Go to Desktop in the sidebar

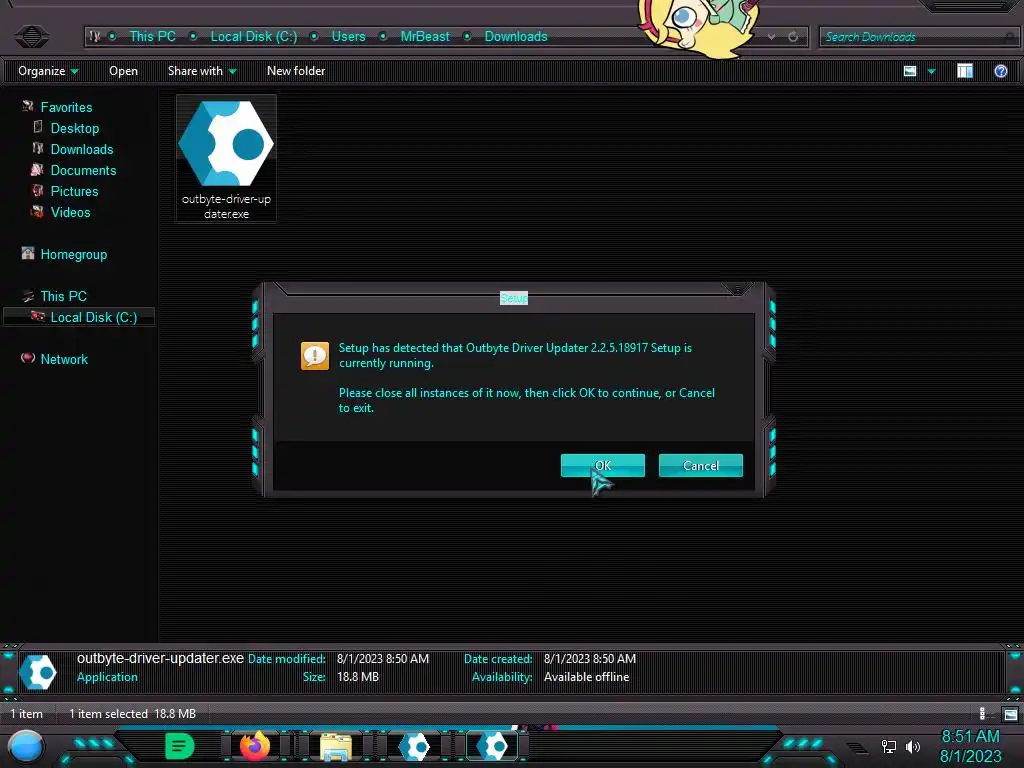tap(74, 128)
